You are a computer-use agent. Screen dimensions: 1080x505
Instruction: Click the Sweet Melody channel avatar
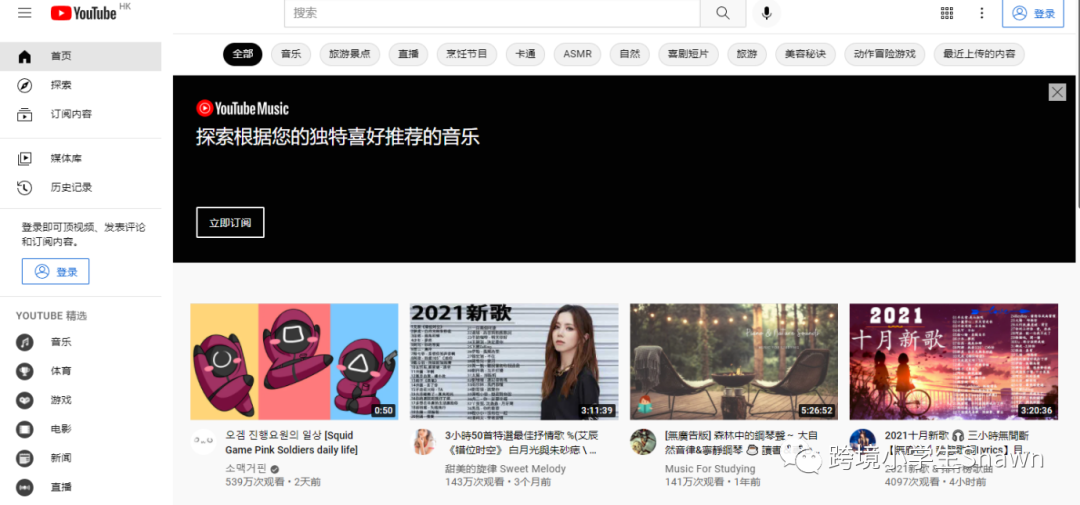423,442
